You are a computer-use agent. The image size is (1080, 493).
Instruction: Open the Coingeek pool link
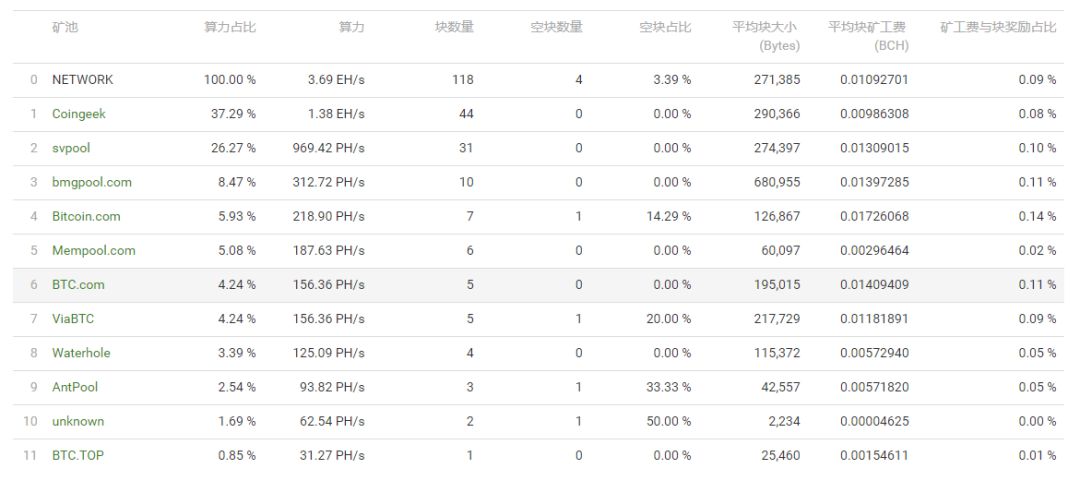point(79,114)
